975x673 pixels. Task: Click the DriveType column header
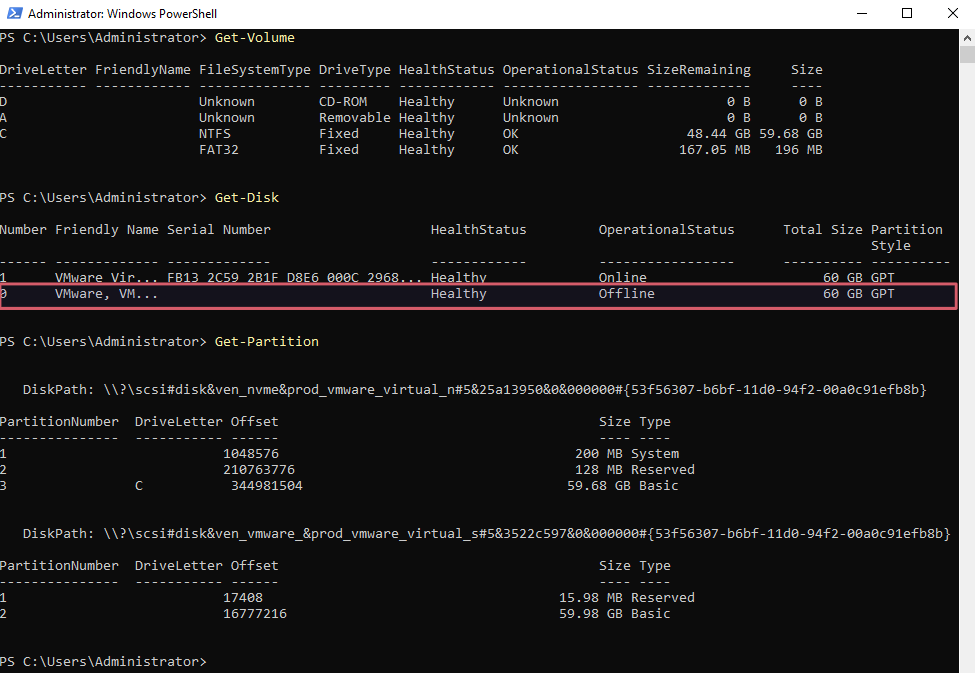coord(354,70)
